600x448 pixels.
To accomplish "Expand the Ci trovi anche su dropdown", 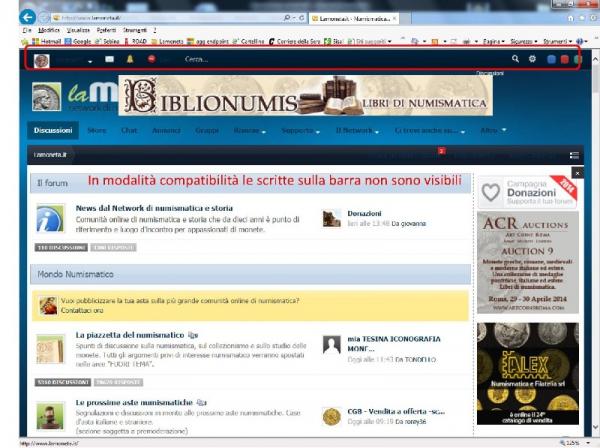I will coord(430,130).
